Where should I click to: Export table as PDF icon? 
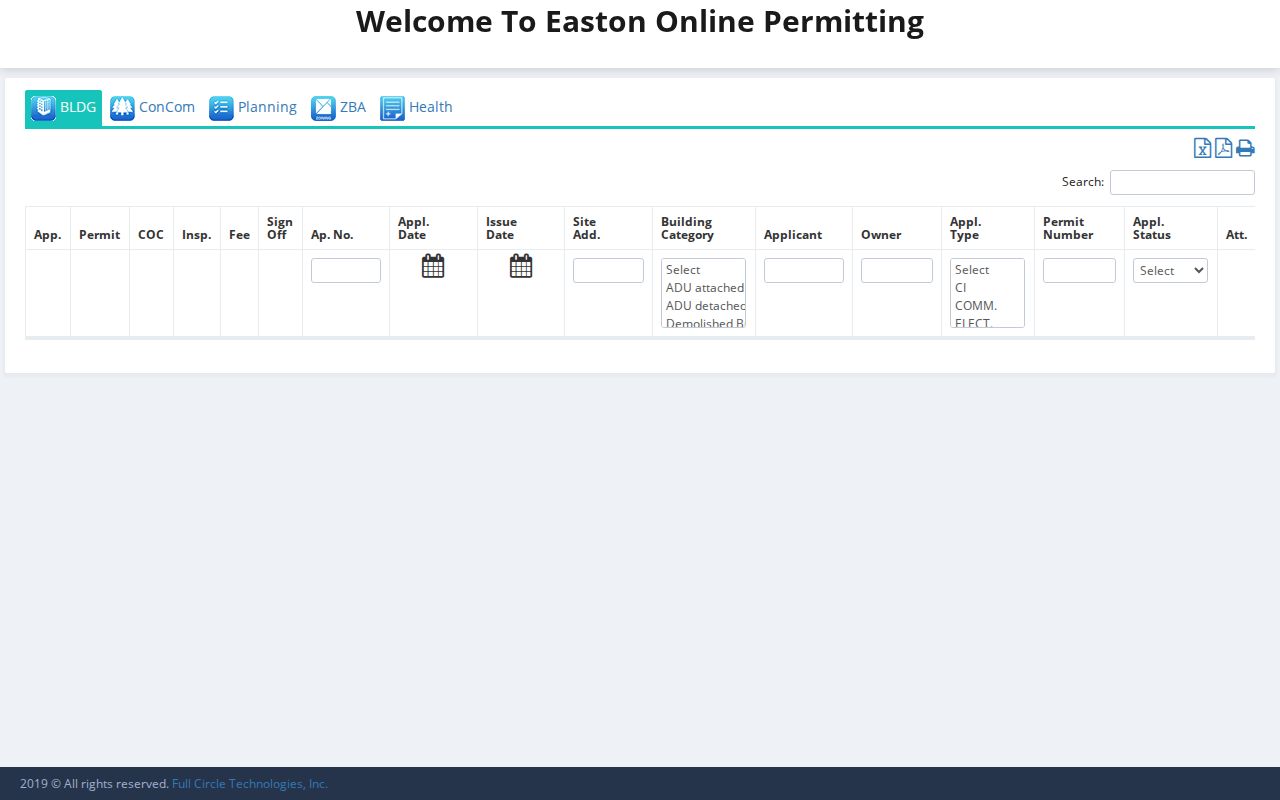[x=1223, y=148]
